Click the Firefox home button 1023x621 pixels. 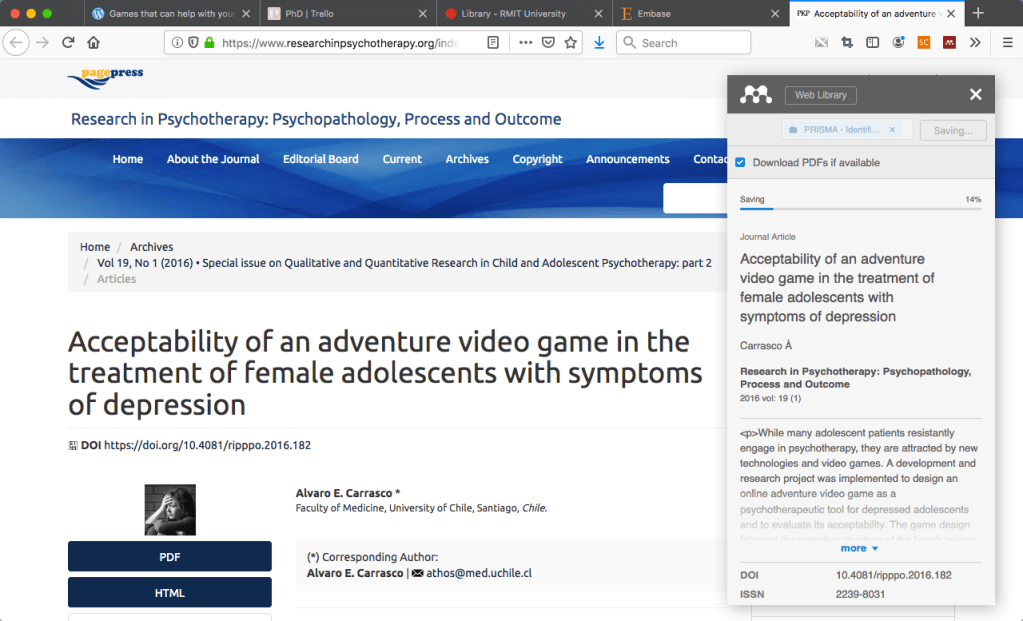click(94, 43)
